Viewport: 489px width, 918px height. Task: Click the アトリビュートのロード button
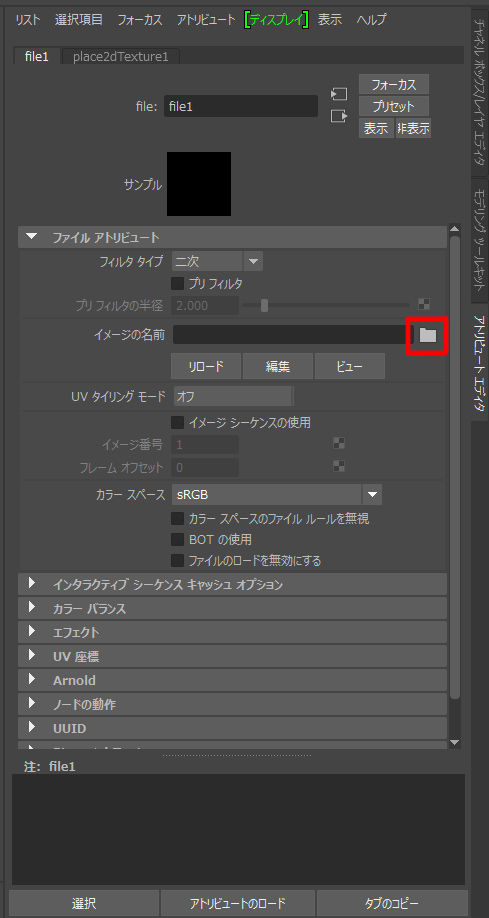[238, 903]
